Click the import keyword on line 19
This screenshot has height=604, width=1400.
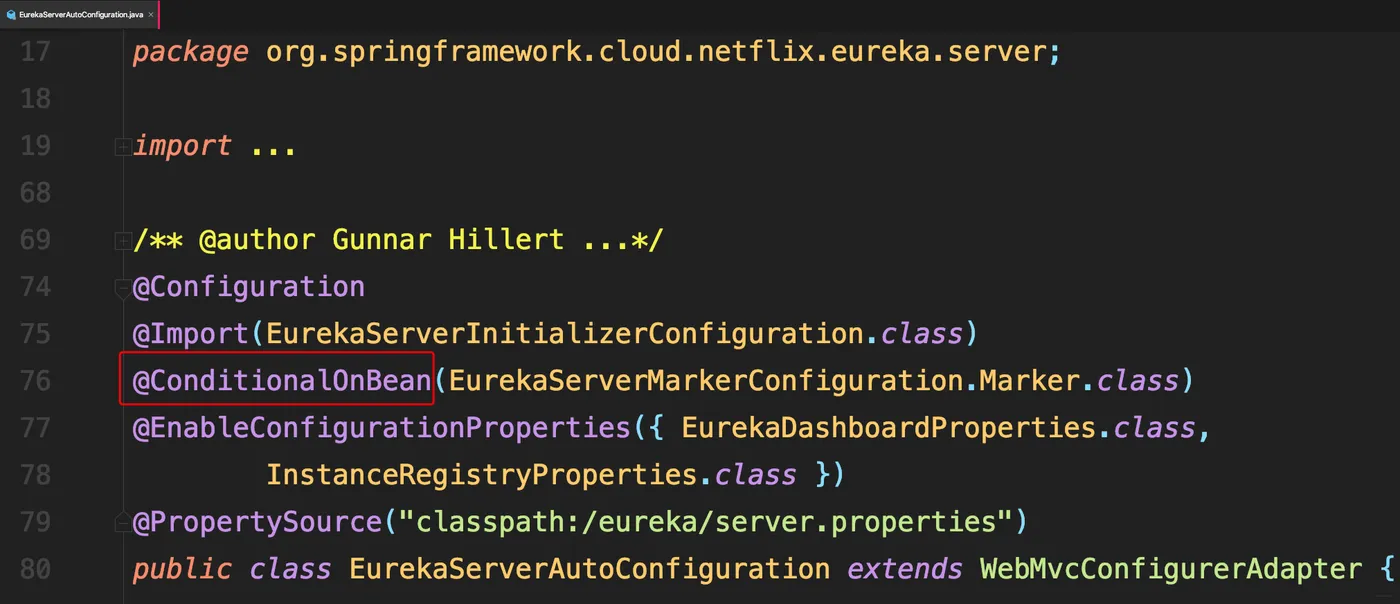pos(182,146)
